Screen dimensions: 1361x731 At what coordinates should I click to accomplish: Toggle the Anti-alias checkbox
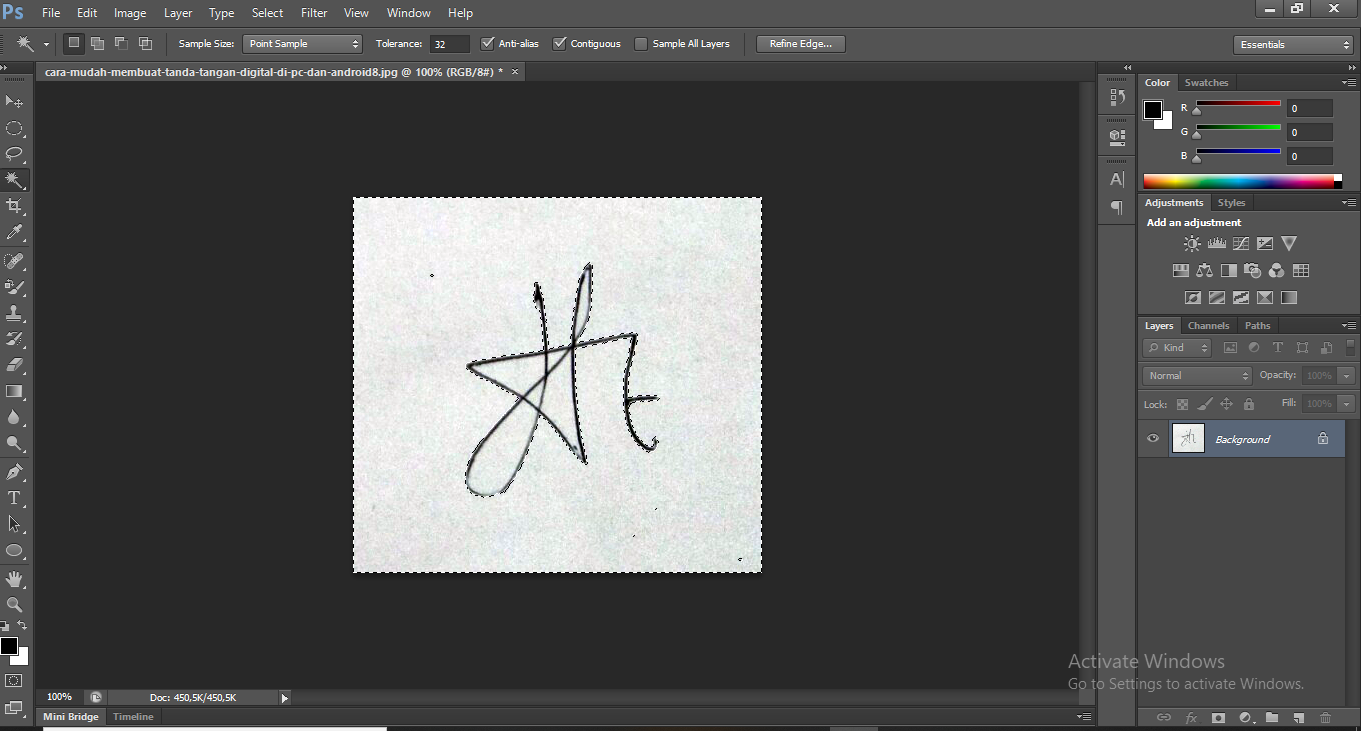(488, 44)
